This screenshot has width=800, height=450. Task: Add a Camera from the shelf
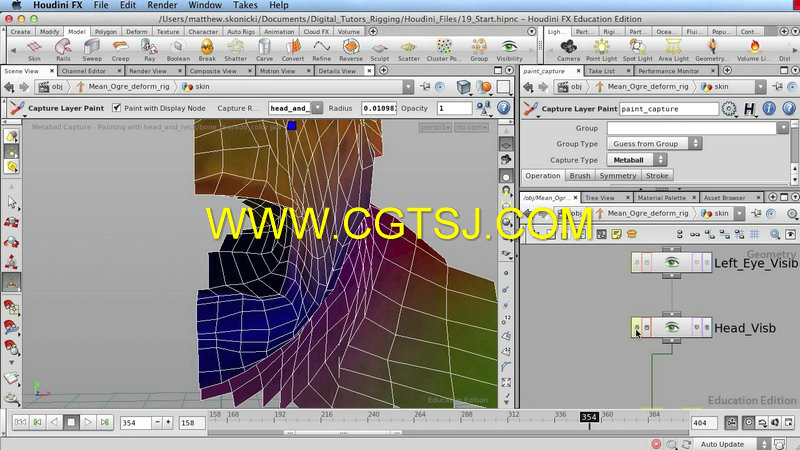[568, 50]
